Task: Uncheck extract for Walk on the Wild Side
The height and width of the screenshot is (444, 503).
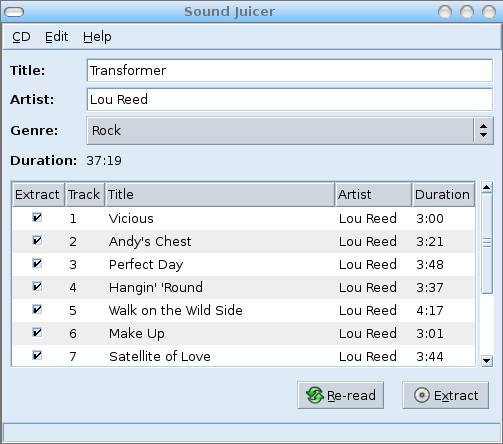Action: click(x=37, y=310)
